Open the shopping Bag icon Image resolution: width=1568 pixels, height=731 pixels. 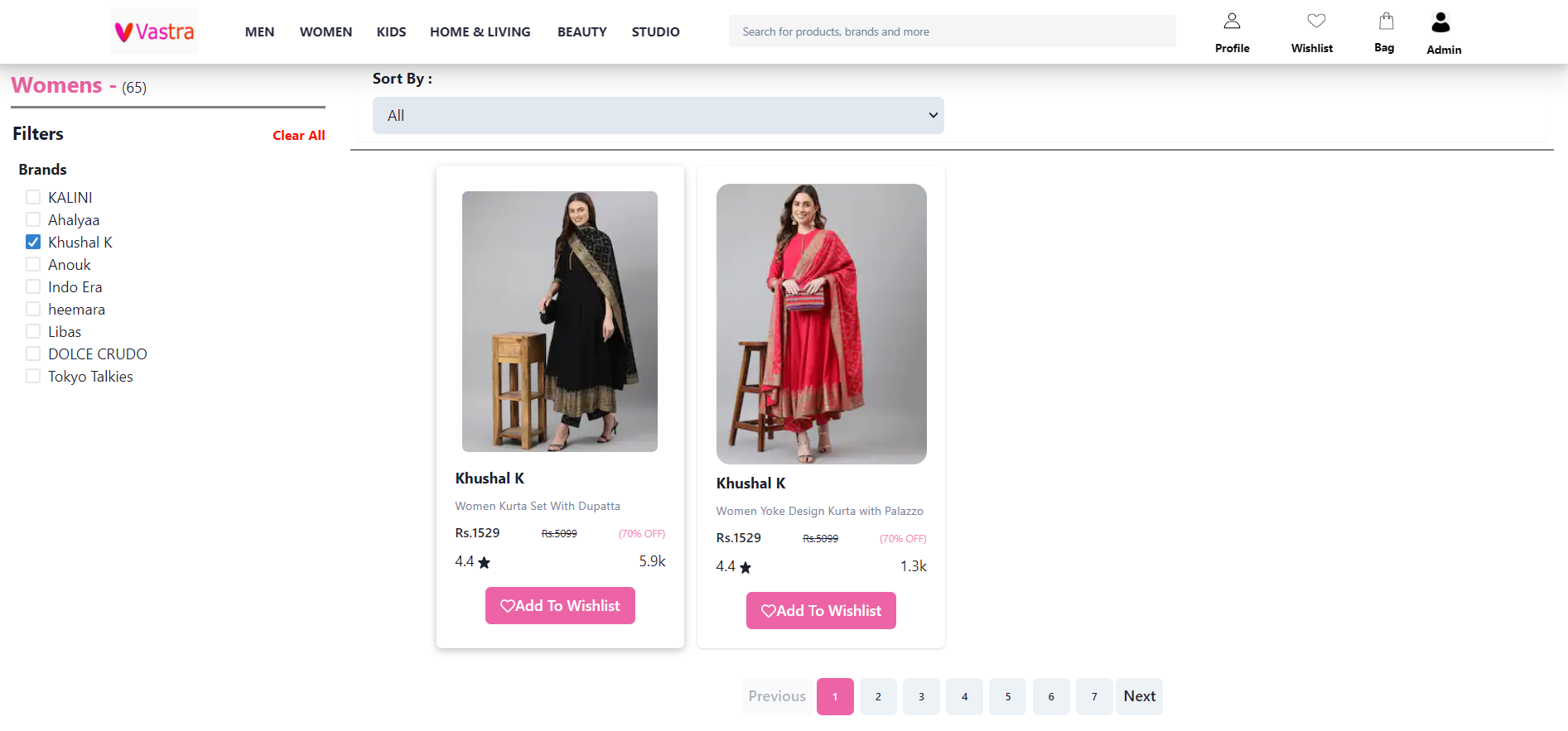coord(1385,21)
